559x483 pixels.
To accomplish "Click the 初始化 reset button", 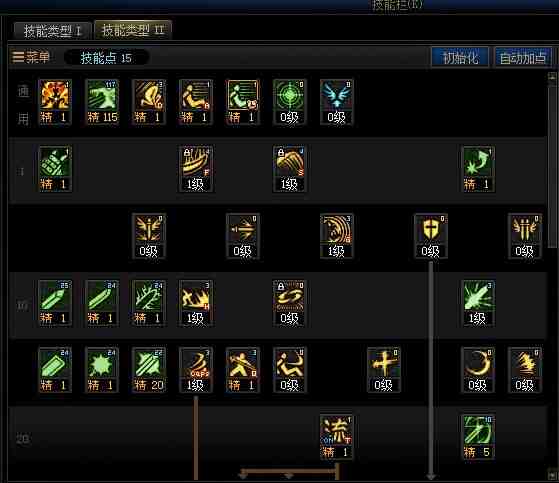I will coord(460,57).
